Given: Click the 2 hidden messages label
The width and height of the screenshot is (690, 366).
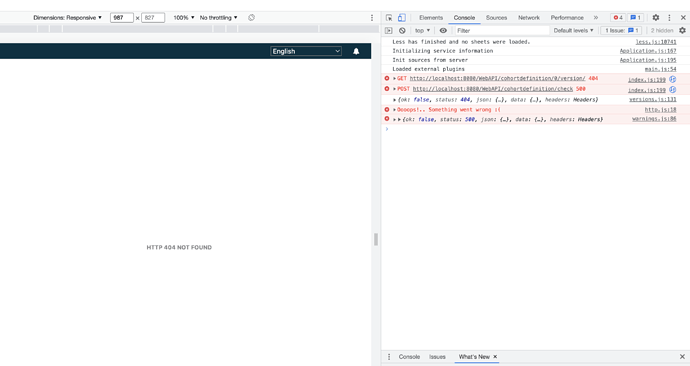Looking at the screenshot, I should (x=662, y=30).
